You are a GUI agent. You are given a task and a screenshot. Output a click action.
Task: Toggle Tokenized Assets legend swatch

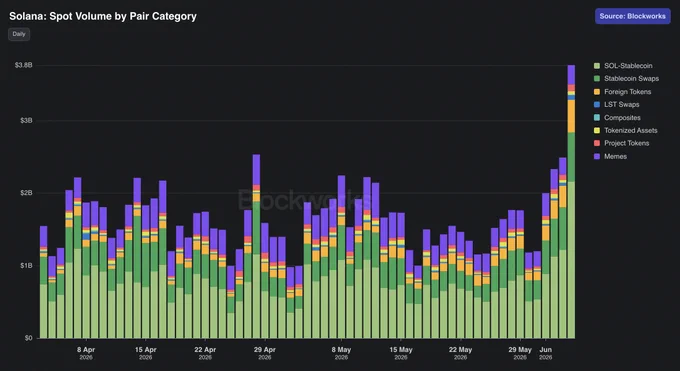coord(597,130)
